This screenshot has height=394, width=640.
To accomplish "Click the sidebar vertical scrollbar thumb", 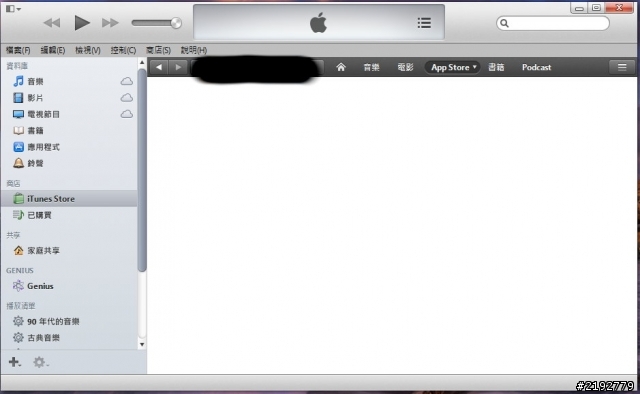I will tap(142, 170).
